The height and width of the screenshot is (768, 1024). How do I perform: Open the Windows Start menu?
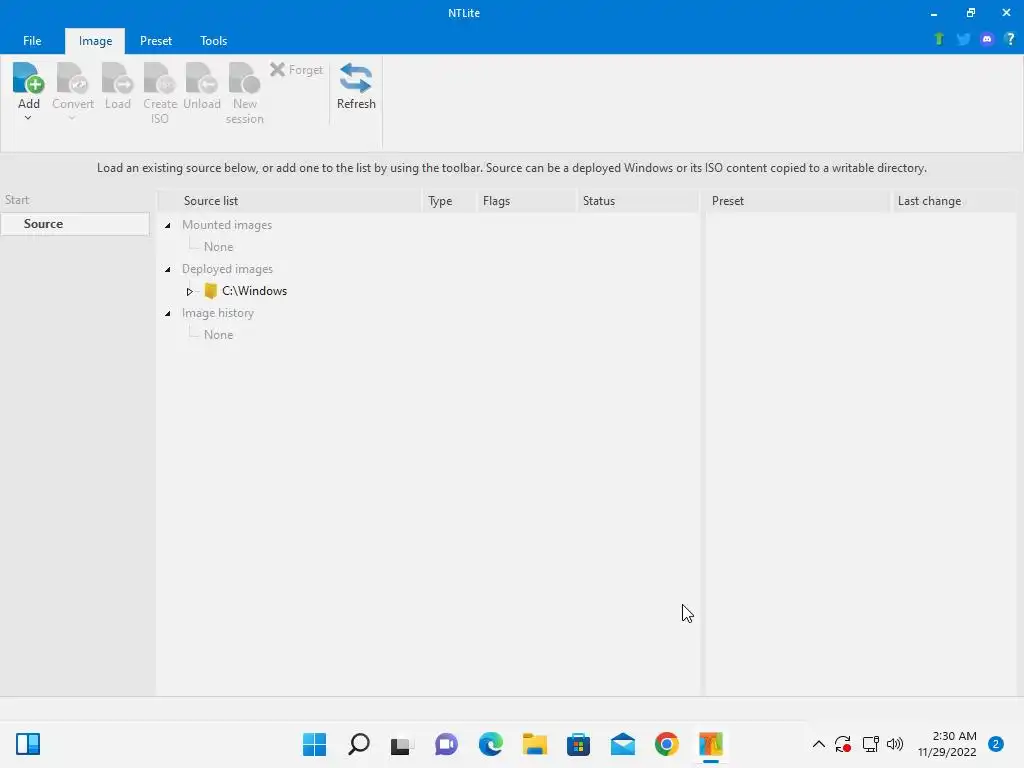point(314,744)
